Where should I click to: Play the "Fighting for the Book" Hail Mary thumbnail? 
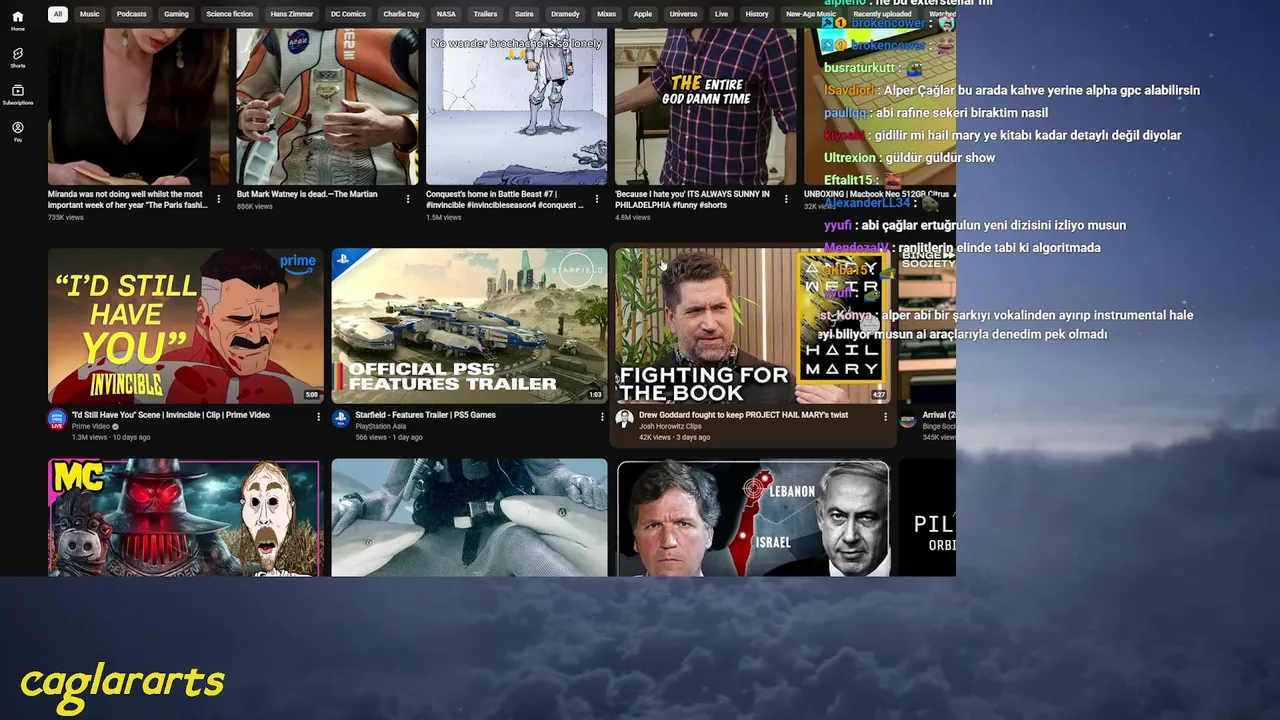(752, 326)
